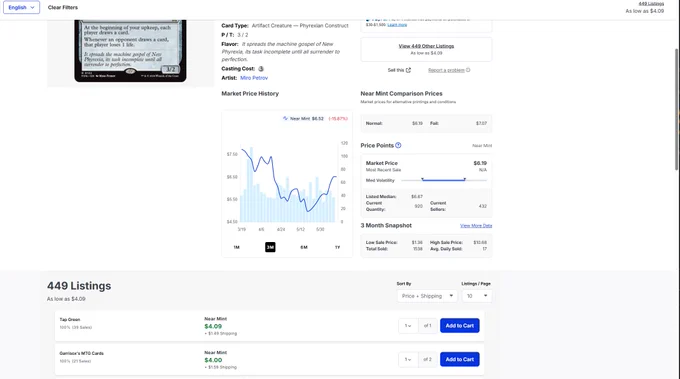Click Garrison's MTG Cards seller name
Image resolution: width=680 pixels, height=379 pixels.
point(82,353)
